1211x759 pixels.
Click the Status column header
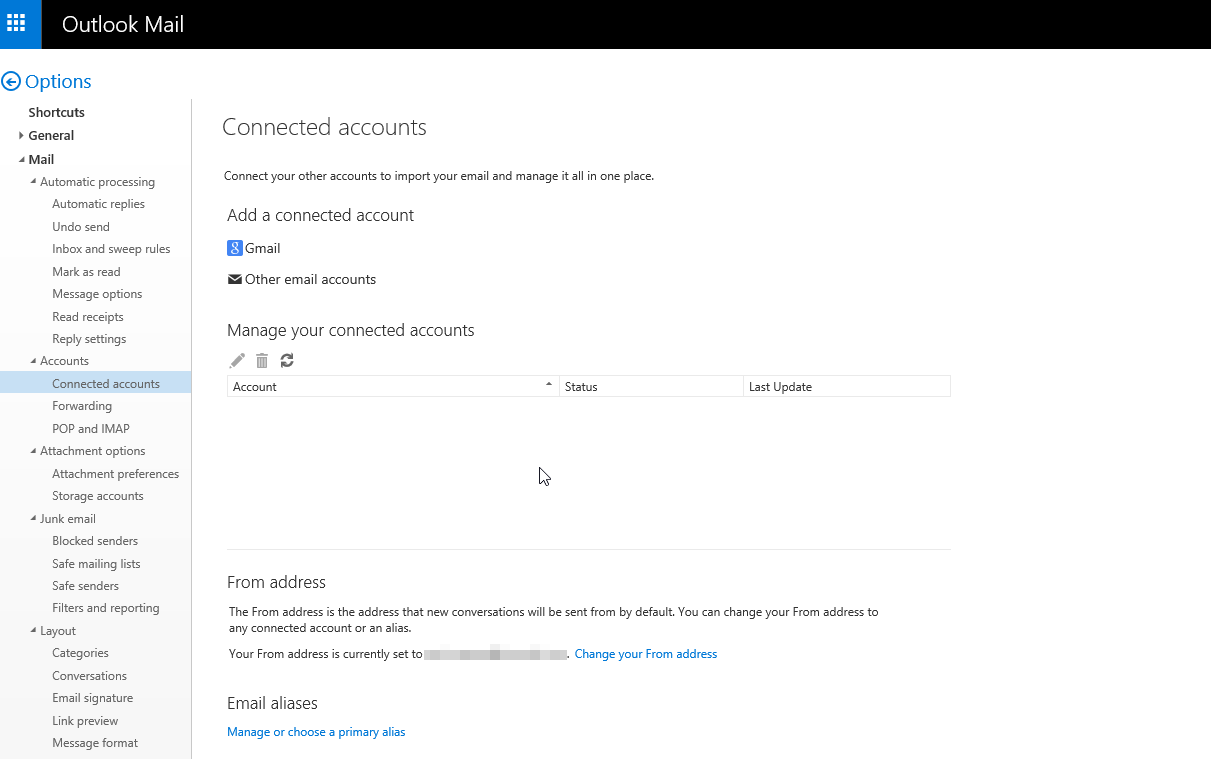[651, 387]
